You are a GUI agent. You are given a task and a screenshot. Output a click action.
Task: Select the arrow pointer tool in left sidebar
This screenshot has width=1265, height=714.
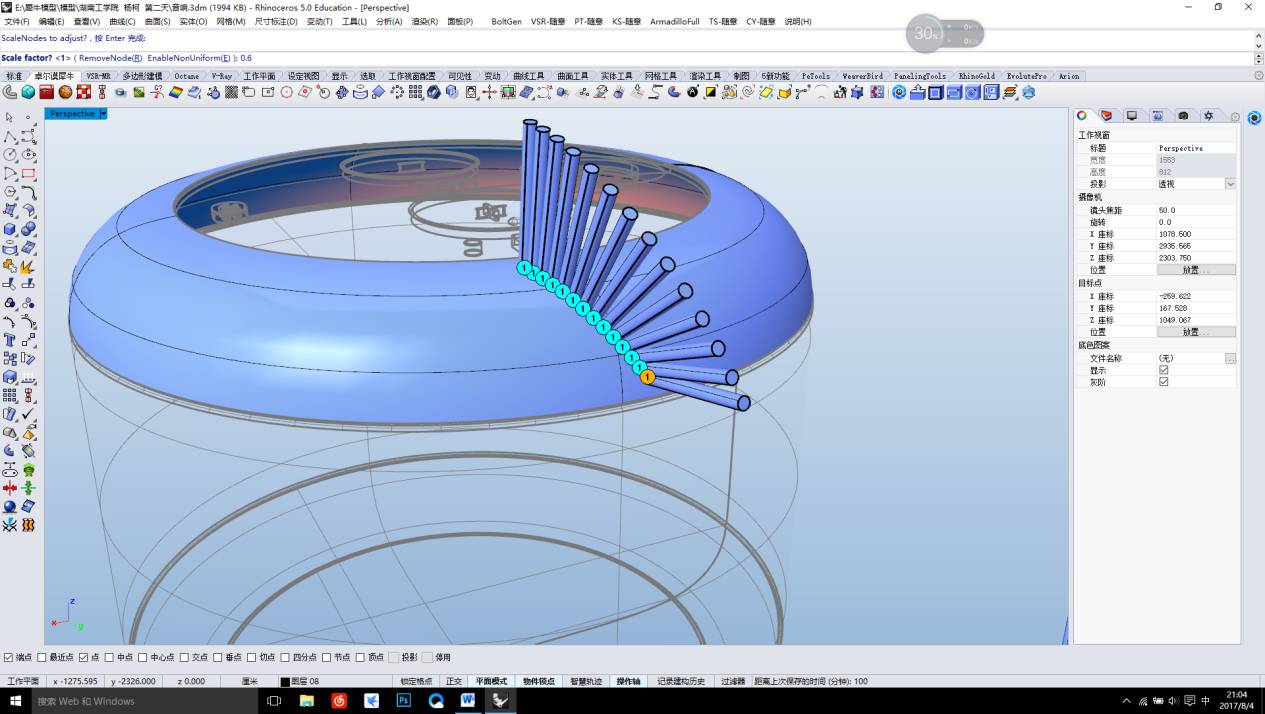coord(10,117)
